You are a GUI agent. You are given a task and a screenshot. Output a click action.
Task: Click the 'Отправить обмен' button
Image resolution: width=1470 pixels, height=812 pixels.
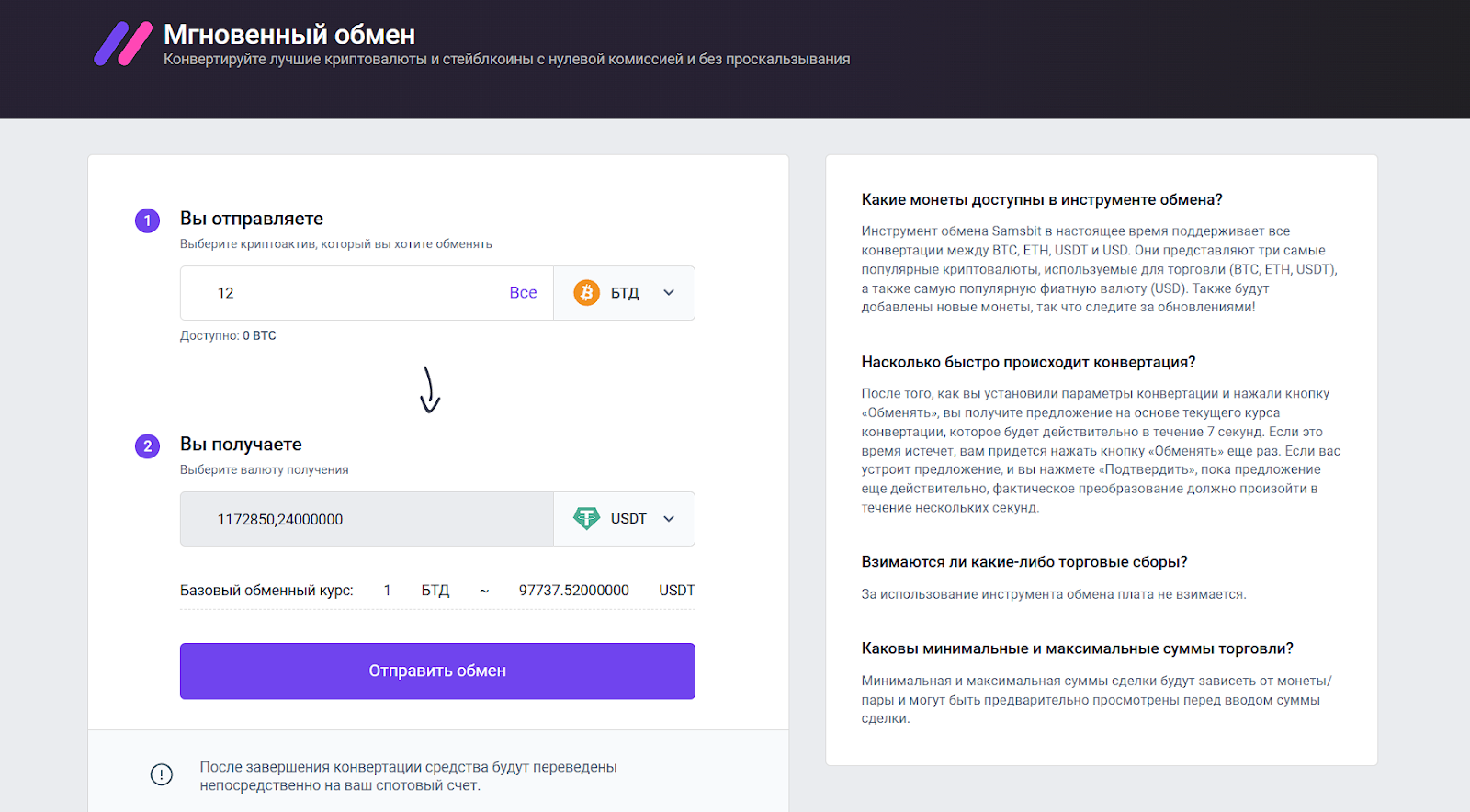click(437, 671)
